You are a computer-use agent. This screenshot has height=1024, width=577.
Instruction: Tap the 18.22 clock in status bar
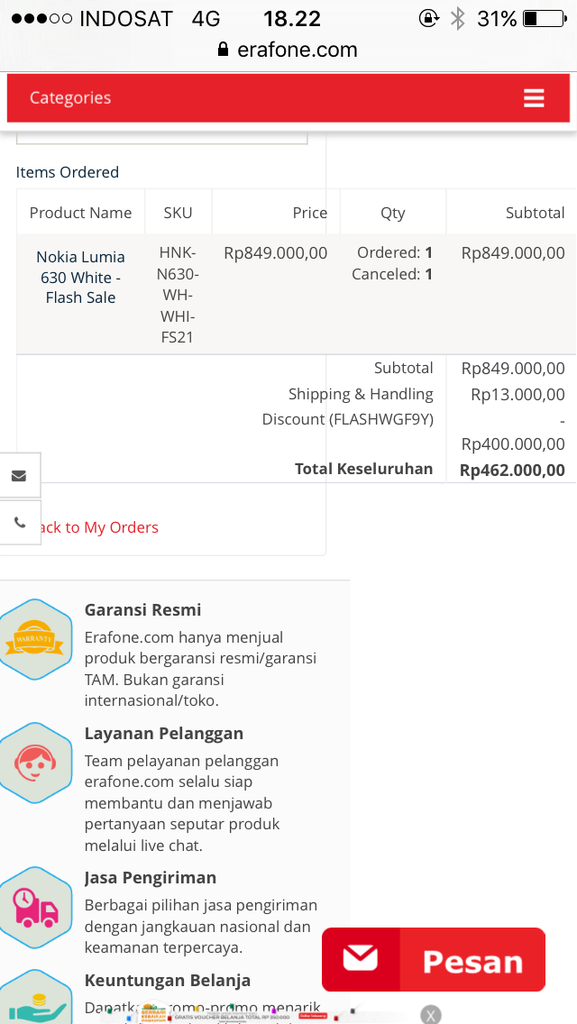tap(292, 19)
